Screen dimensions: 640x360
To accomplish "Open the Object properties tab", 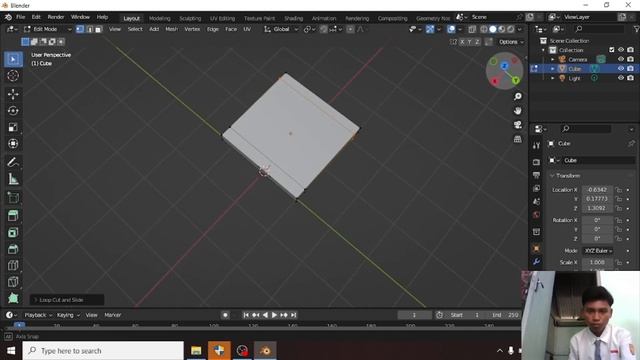I will (536, 248).
